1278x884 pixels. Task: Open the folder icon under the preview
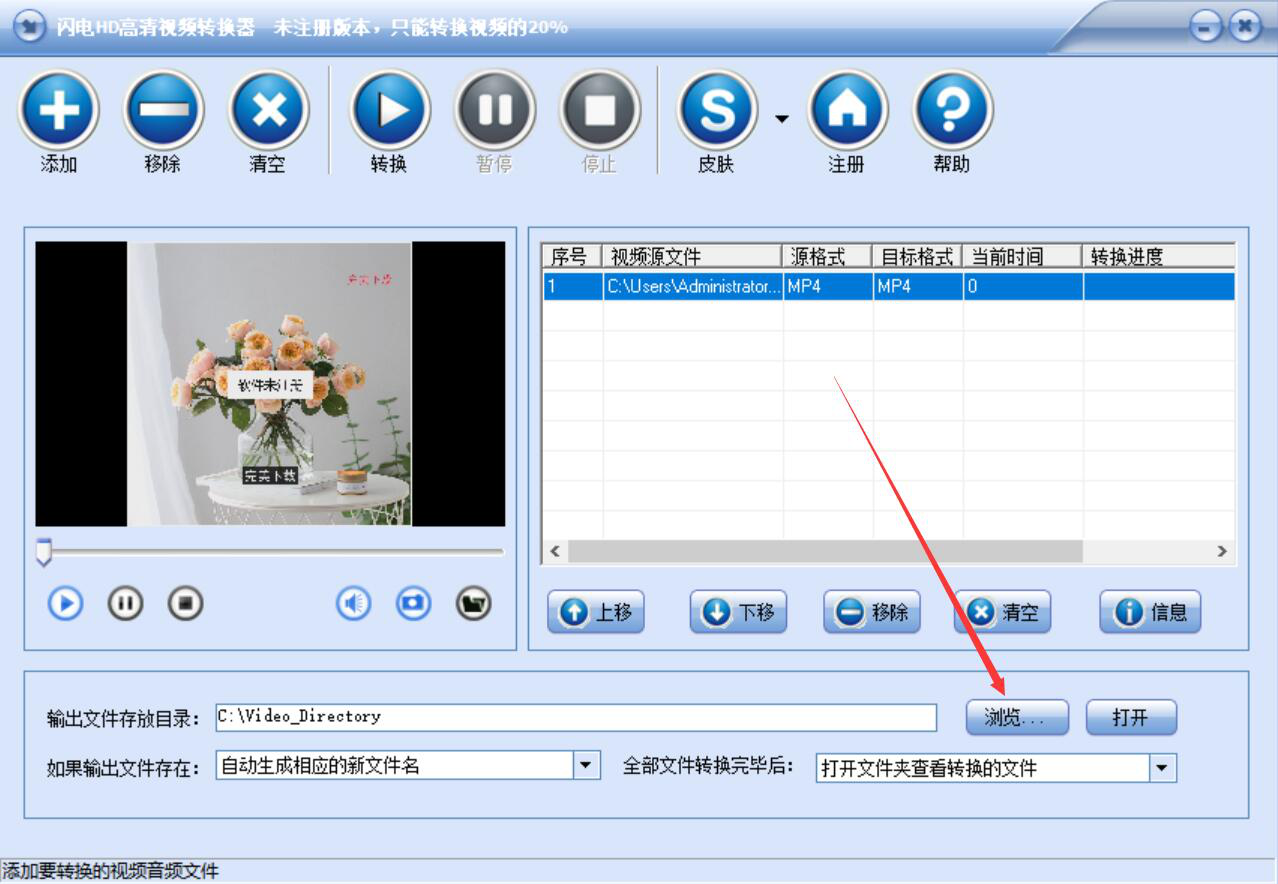click(474, 603)
